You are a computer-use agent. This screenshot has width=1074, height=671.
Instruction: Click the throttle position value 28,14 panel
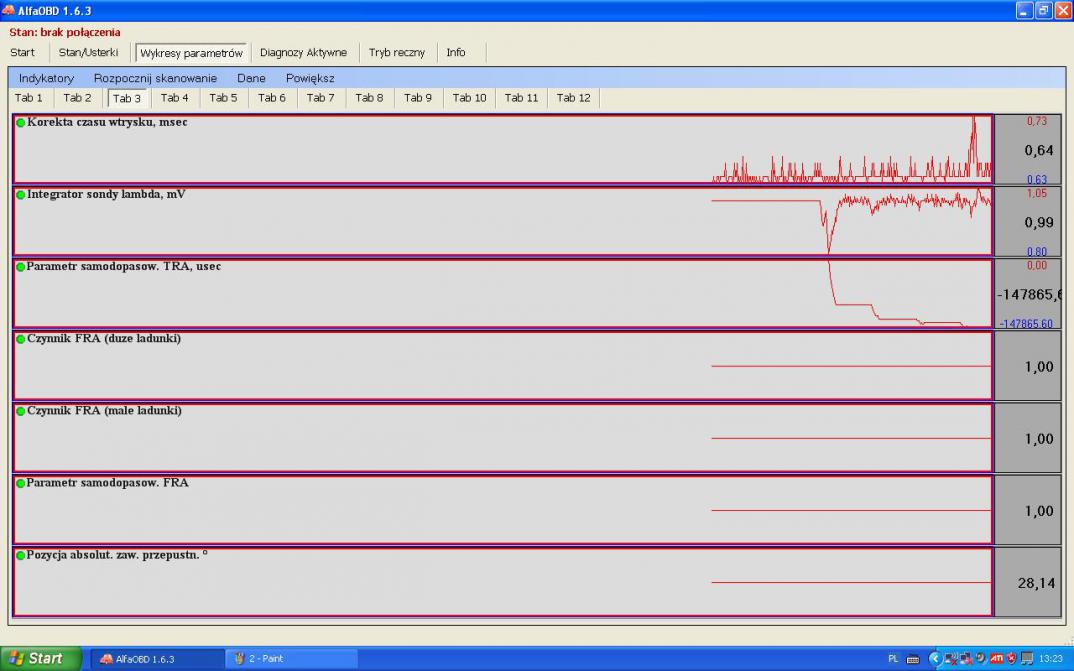click(1027, 582)
